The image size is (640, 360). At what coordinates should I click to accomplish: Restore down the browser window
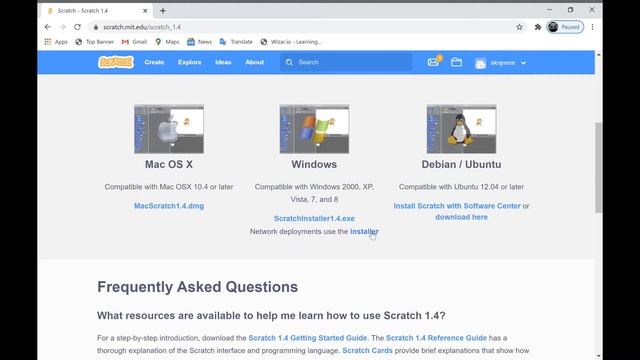(x=570, y=10)
